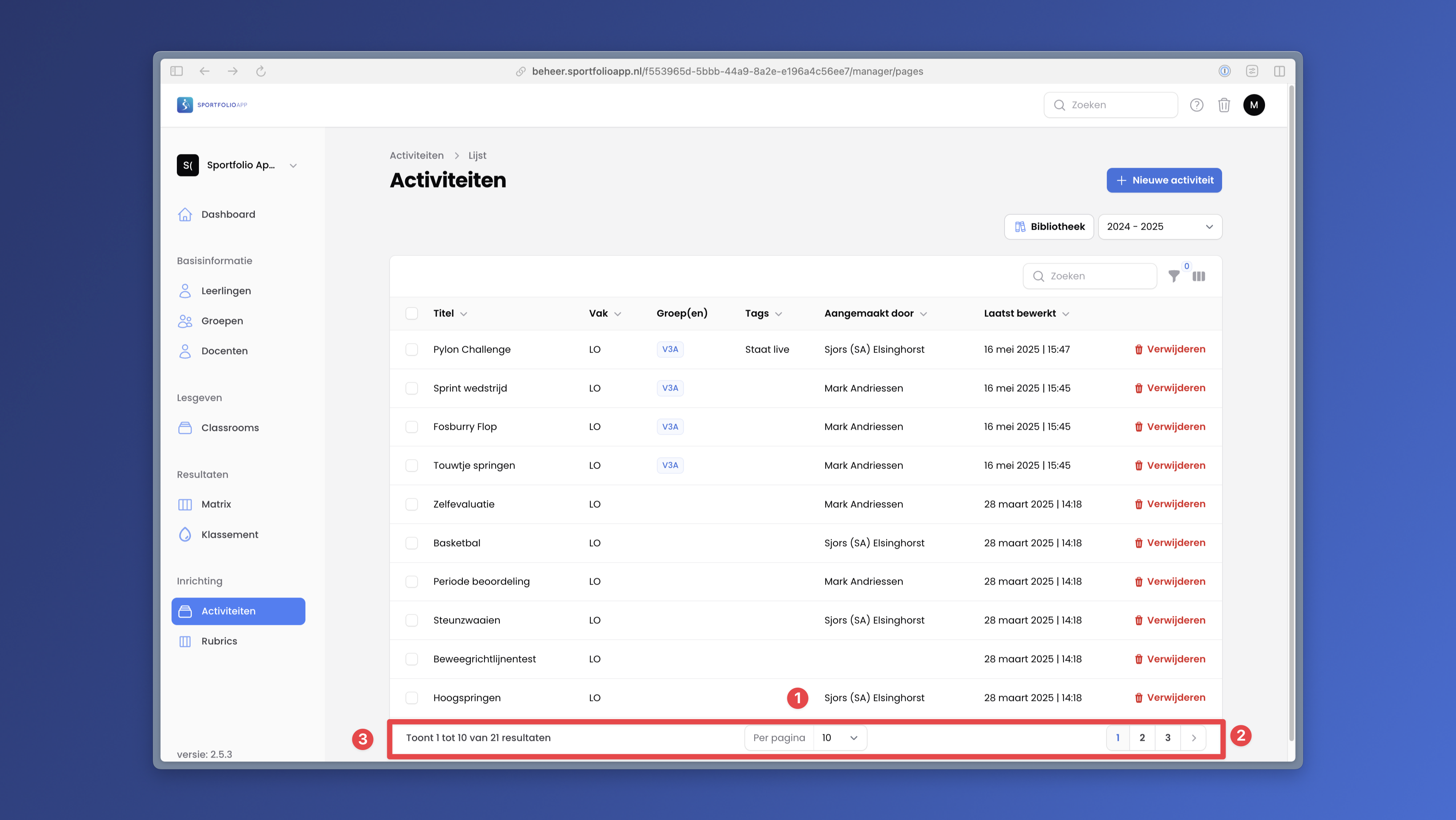Open the browser split view icon
1456x820 pixels.
[x=1279, y=71]
